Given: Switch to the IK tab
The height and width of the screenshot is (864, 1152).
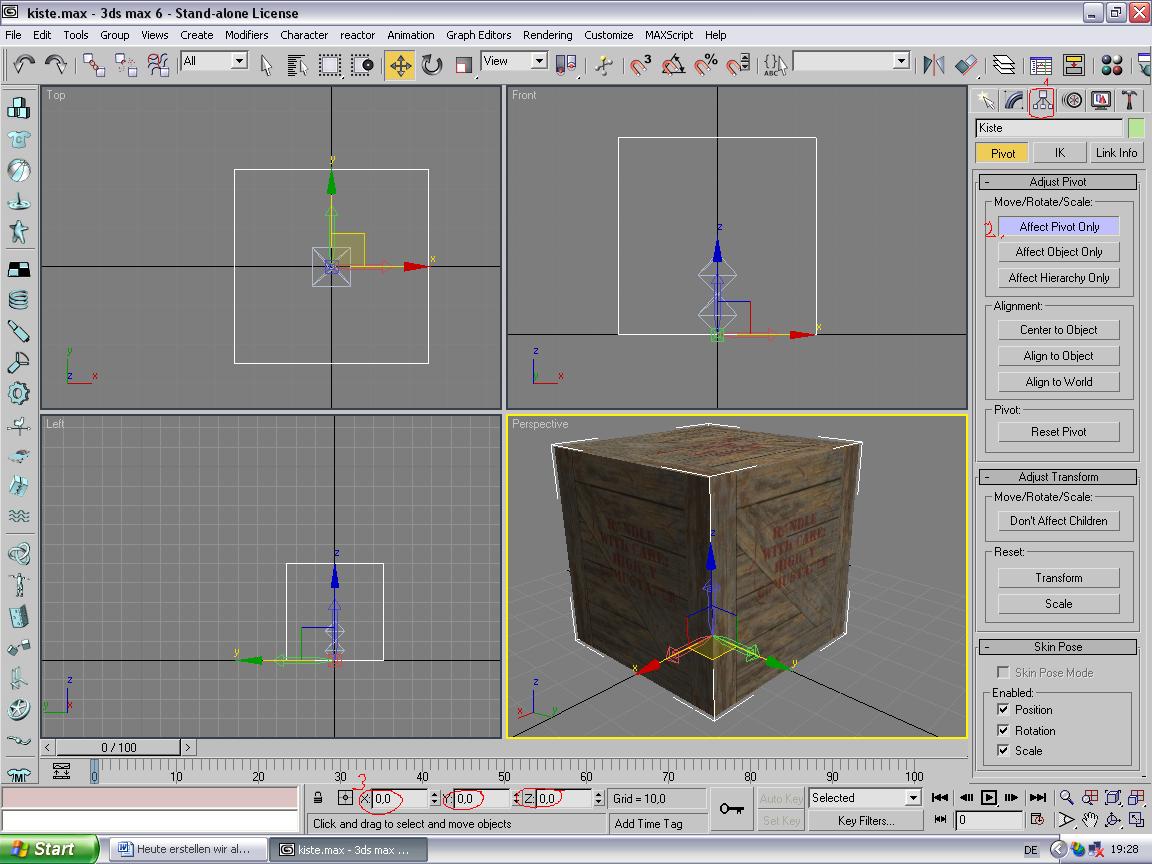Looking at the screenshot, I should 1059,153.
